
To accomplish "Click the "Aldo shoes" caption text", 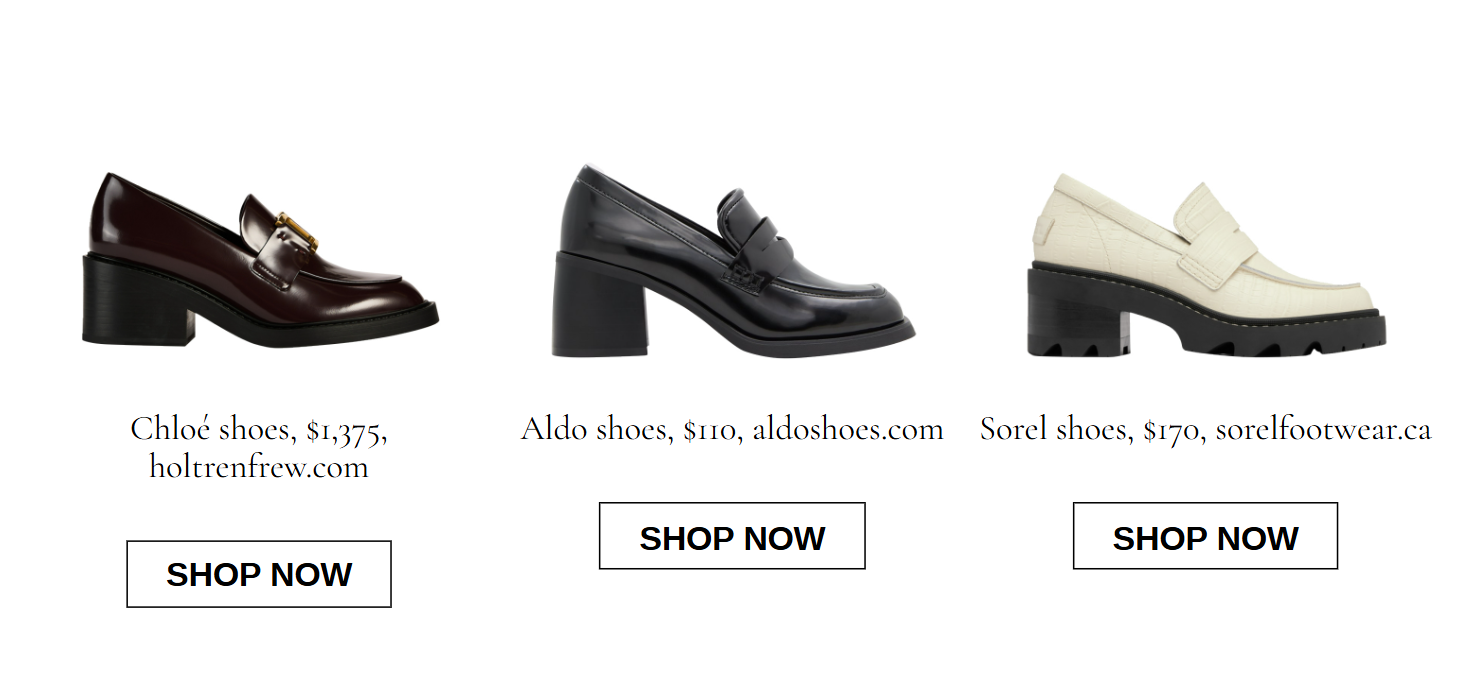I will [594, 429].
